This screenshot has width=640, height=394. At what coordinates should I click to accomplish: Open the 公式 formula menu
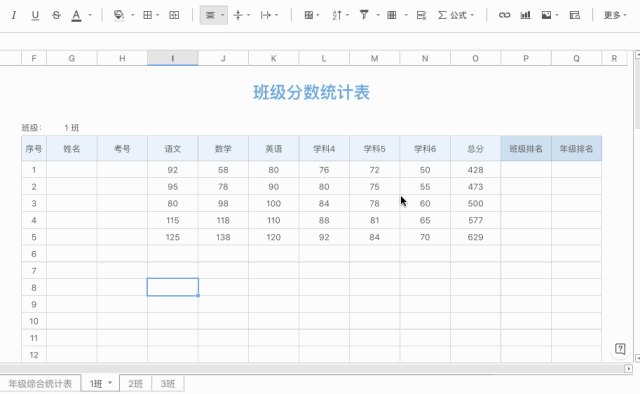click(x=456, y=15)
